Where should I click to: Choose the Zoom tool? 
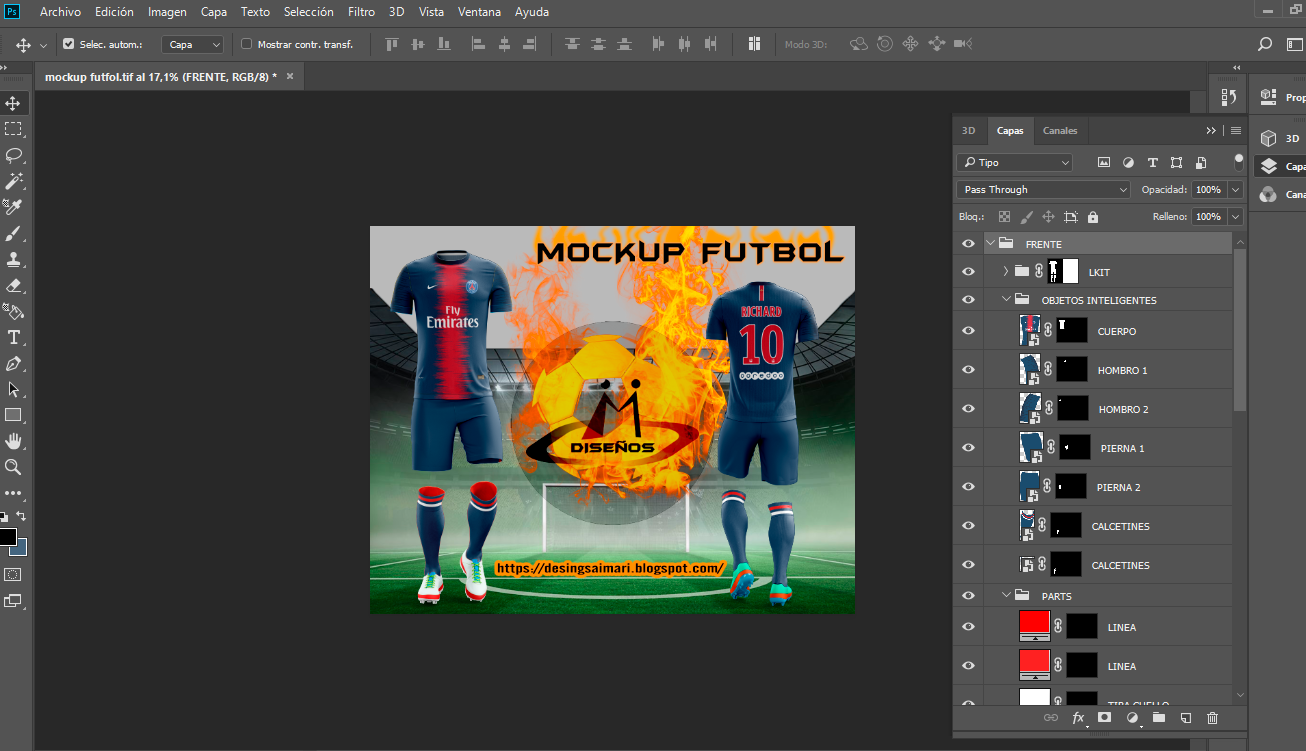13,467
